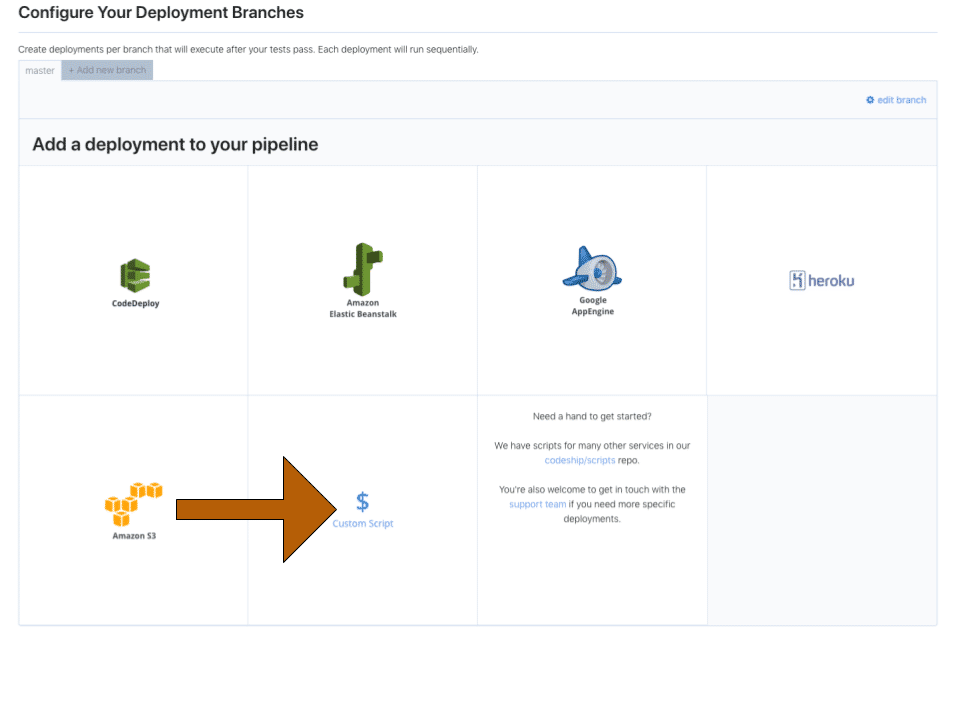Choose the Amazon Elastic Beanstalk icon
This screenshot has height=720, width=960.
362,269
